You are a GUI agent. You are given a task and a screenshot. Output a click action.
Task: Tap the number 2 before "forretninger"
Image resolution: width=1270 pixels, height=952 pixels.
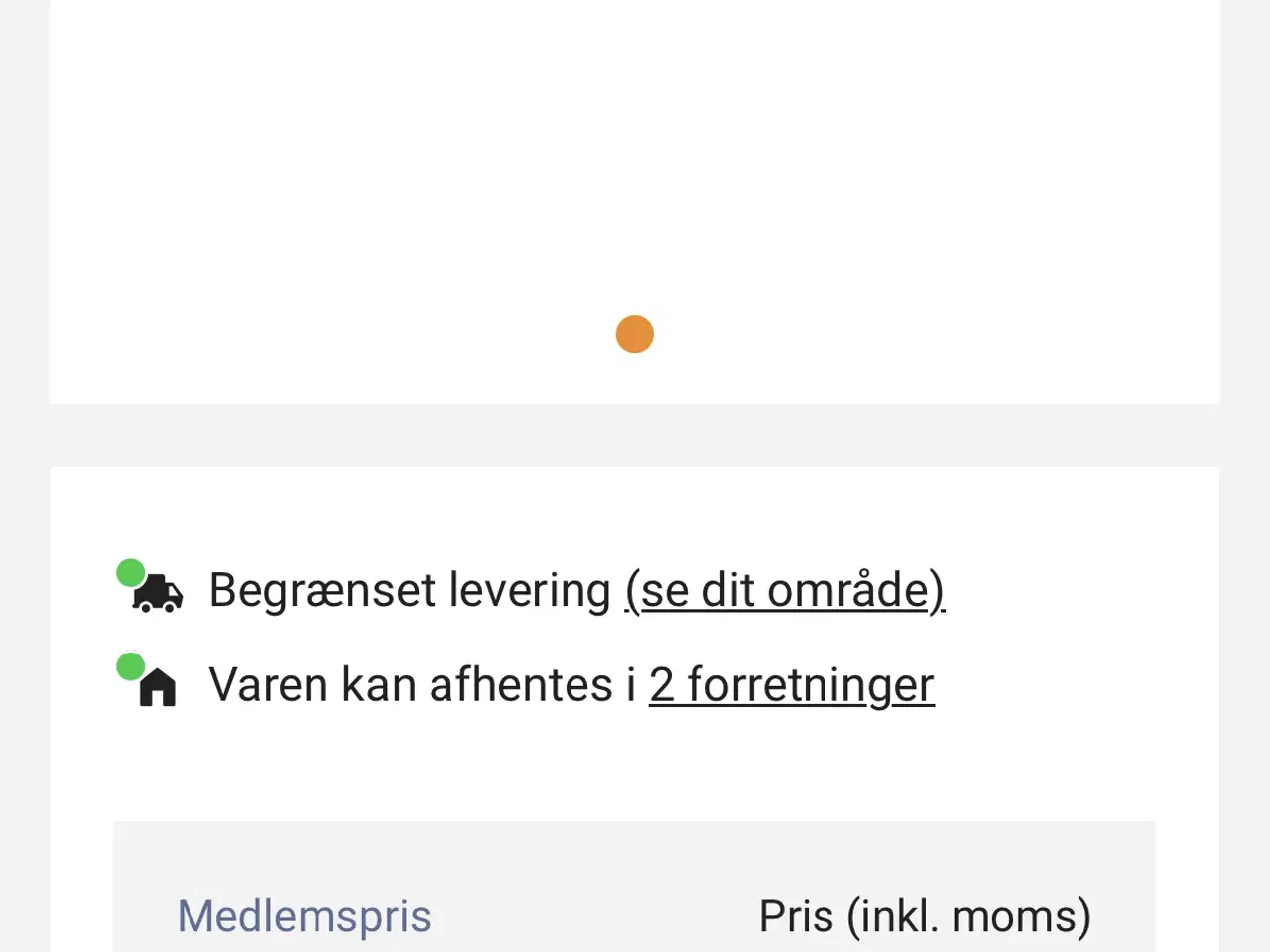662,685
